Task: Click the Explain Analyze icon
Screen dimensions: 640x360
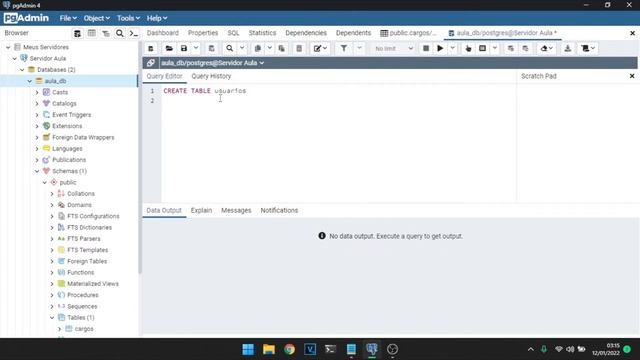Action: click(482, 49)
